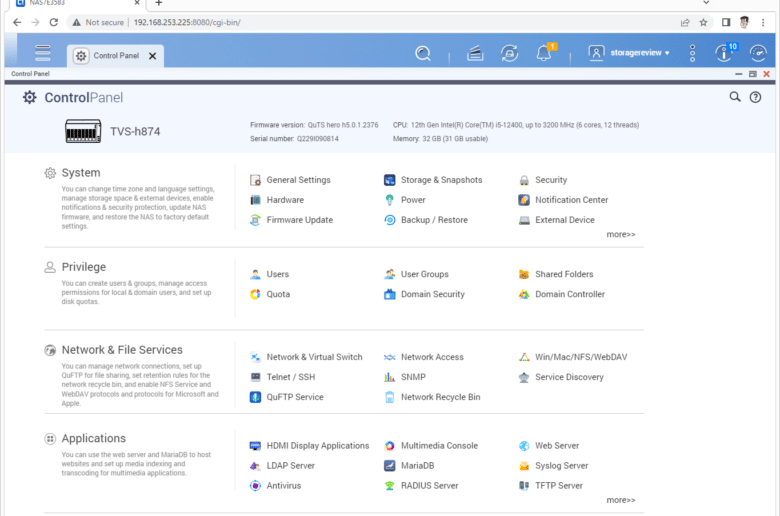Click the Users icon
The width and height of the screenshot is (780, 516).
pos(255,274)
